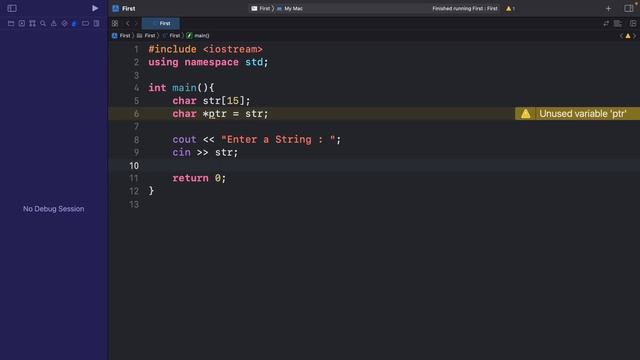Click the add editor split icon
Screen dimensions: 640x360
pyautogui.click(x=633, y=24)
